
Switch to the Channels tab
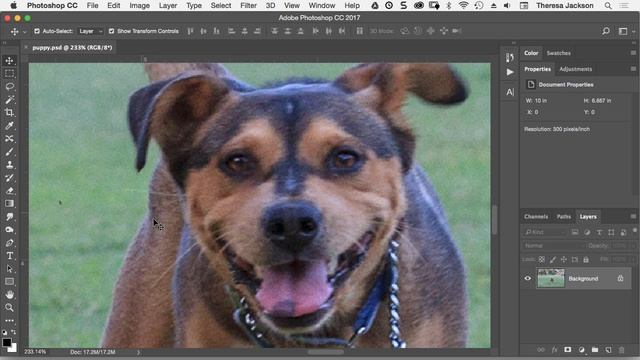(x=536, y=217)
